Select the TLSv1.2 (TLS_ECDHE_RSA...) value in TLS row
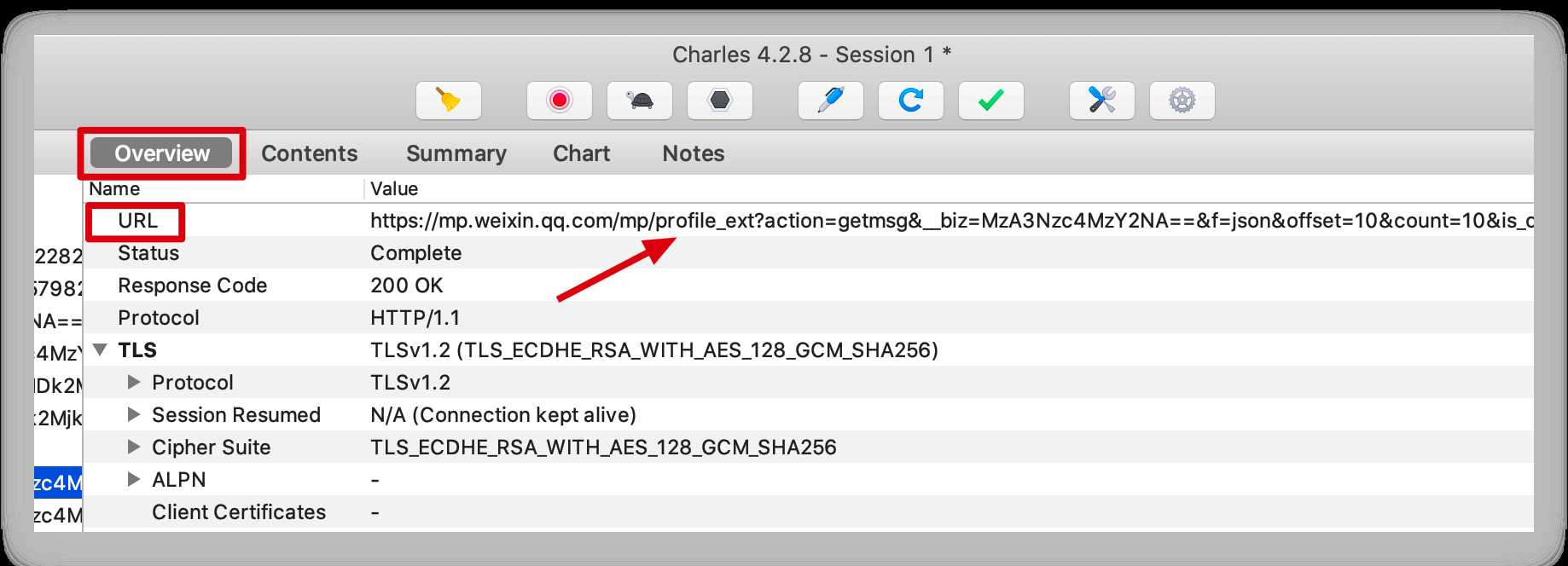Viewport: 1568px width, 566px height. pos(654,350)
